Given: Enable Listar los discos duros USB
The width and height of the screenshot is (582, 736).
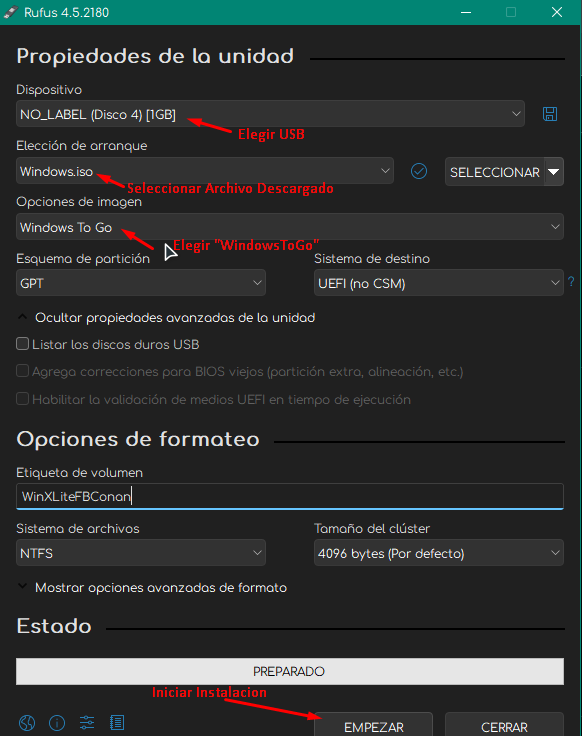Looking at the screenshot, I should pos(22,344).
